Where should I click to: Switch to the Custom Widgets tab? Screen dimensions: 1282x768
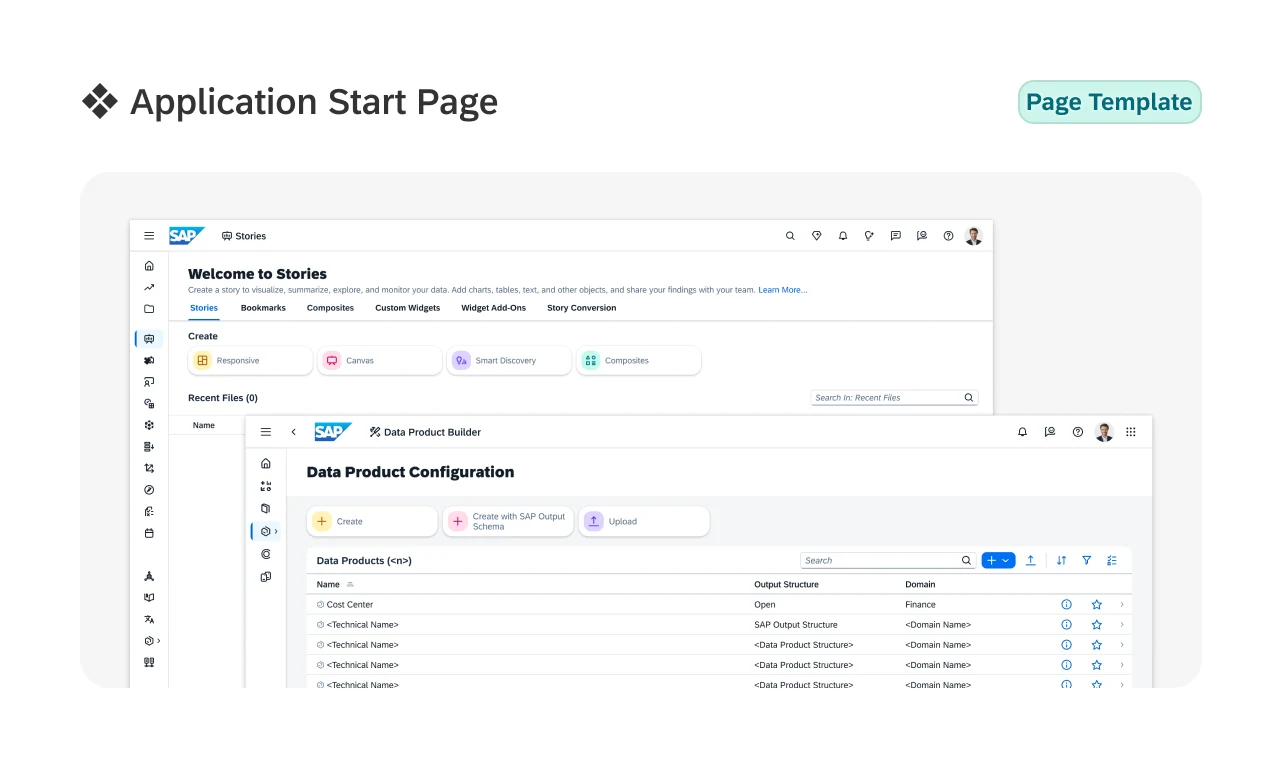tap(408, 308)
